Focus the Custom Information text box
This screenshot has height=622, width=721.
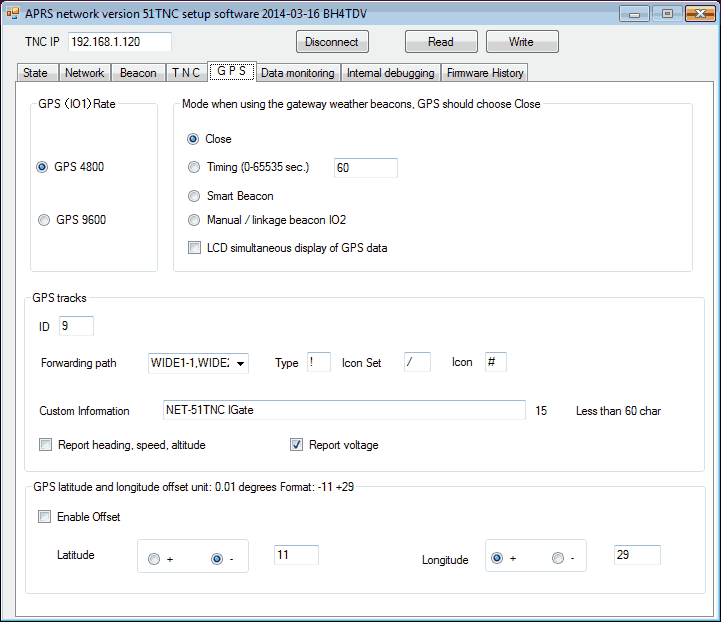click(x=343, y=411)
